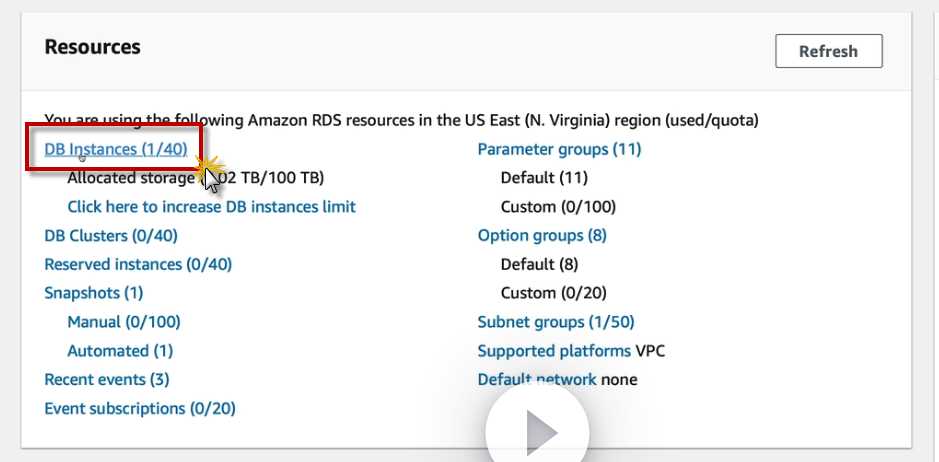Click the Allocated storage text
This screenshot has width=939, height=462.
(x=130, y=178)
